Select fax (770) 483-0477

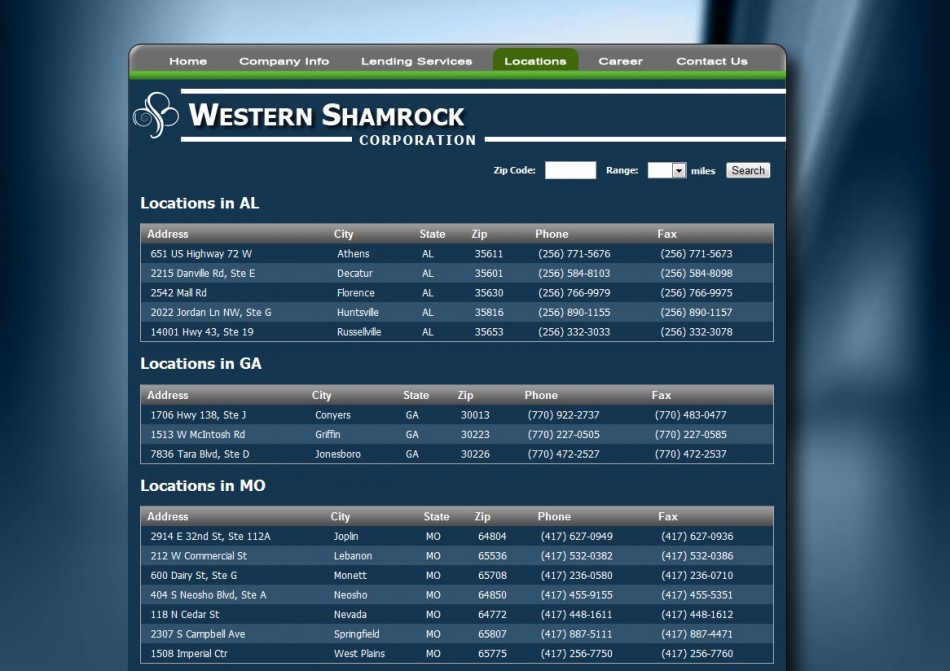[x=690, y=415]
